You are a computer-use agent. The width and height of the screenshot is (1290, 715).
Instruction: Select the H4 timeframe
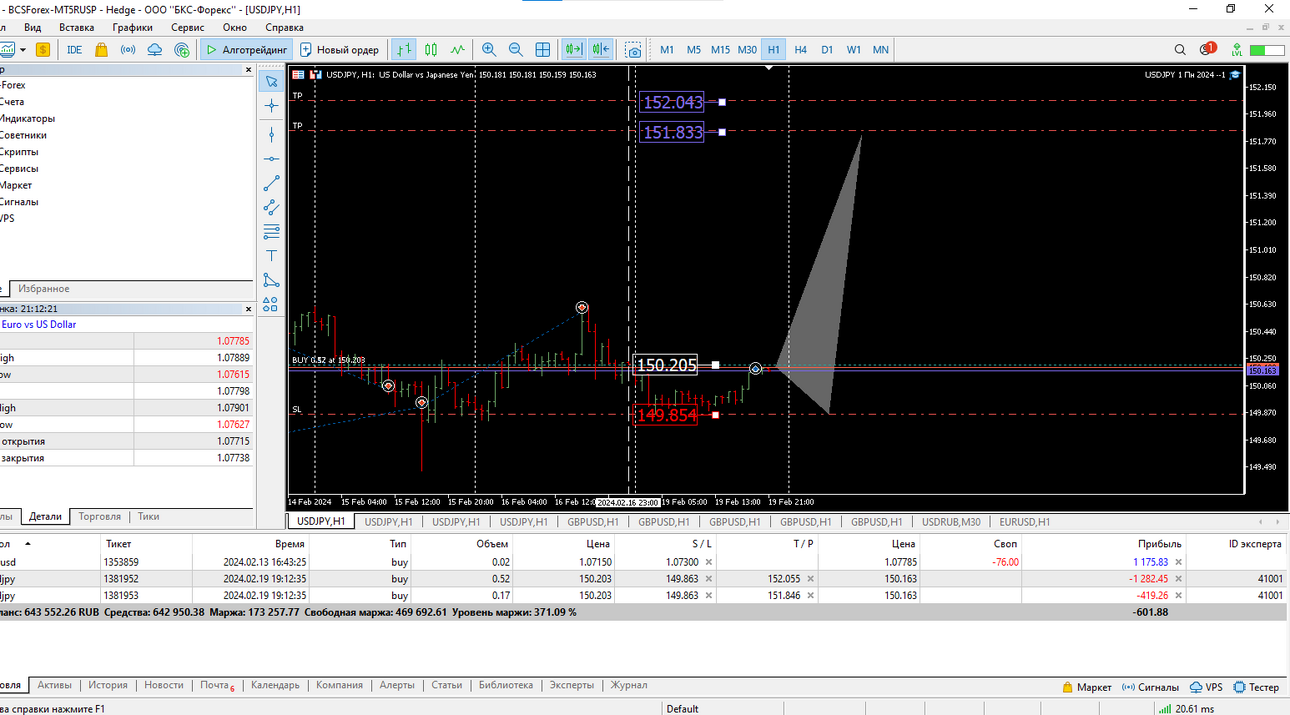[x=801, y=49]
